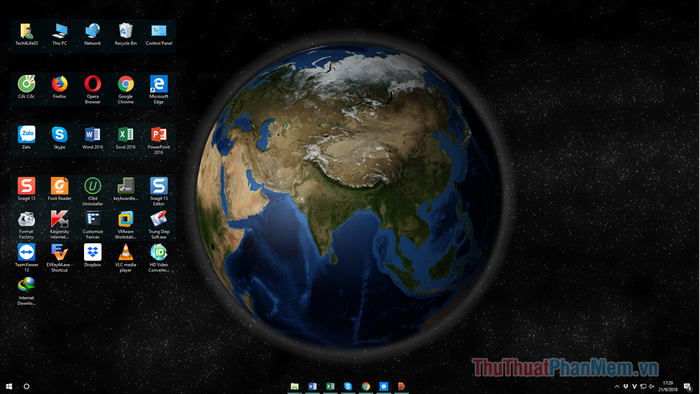
Task: Expand the hidden system tray icons
Action: click(617, 386)
